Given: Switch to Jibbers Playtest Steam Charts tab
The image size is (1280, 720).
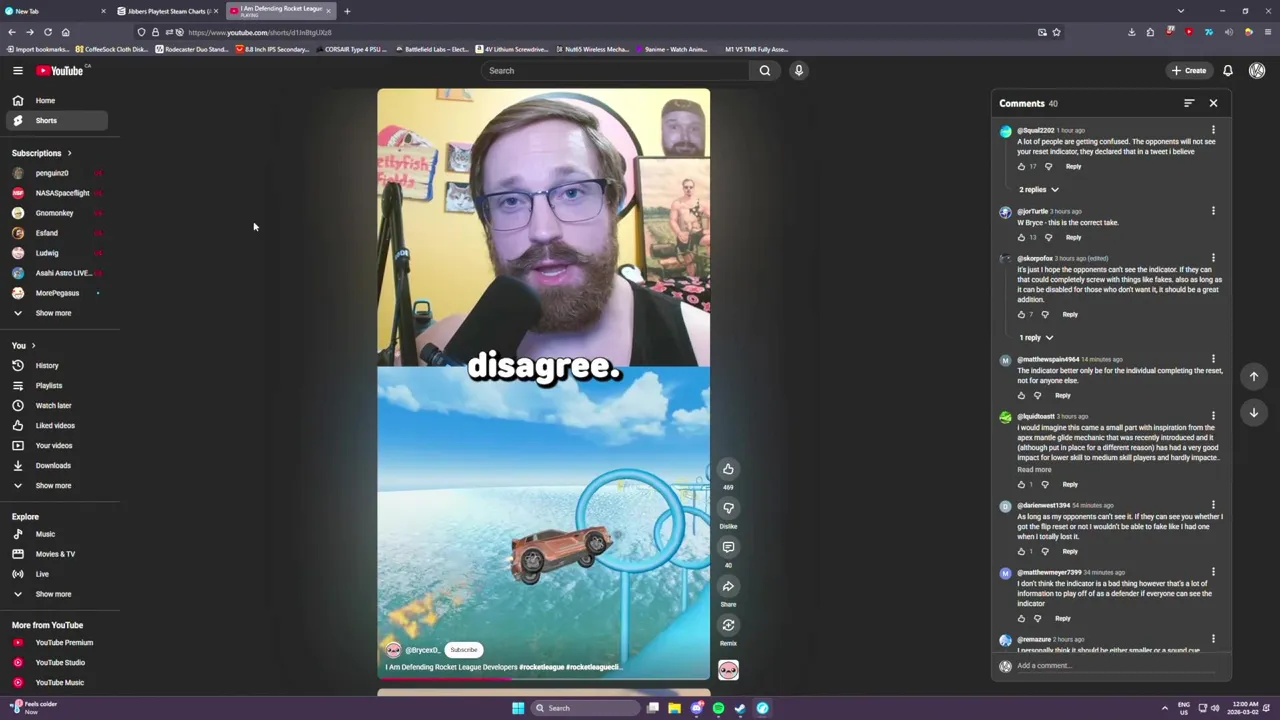Looking at the screenshot, I should point(165,11).
